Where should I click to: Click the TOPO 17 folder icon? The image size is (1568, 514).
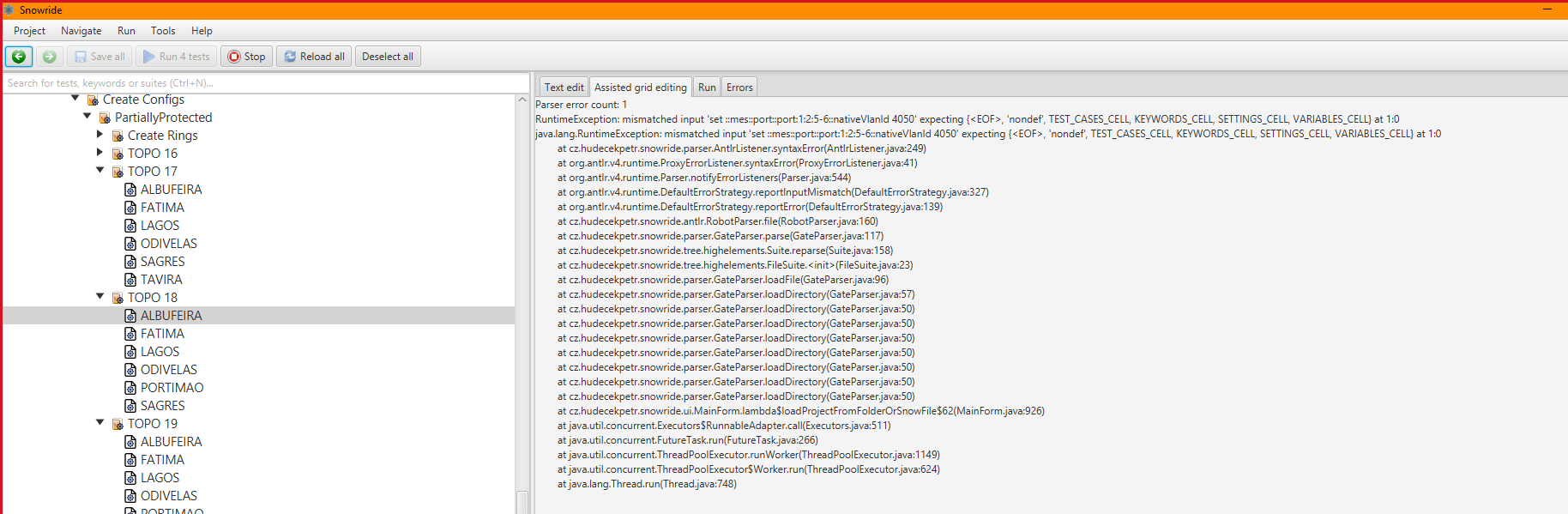pyautogui.click(x=118, y=172)
